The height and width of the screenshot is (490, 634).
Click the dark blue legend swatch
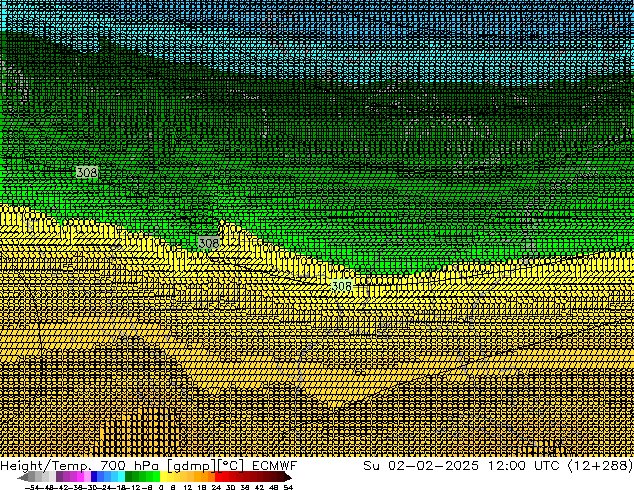pyautogui.click(x=94, y=477)
